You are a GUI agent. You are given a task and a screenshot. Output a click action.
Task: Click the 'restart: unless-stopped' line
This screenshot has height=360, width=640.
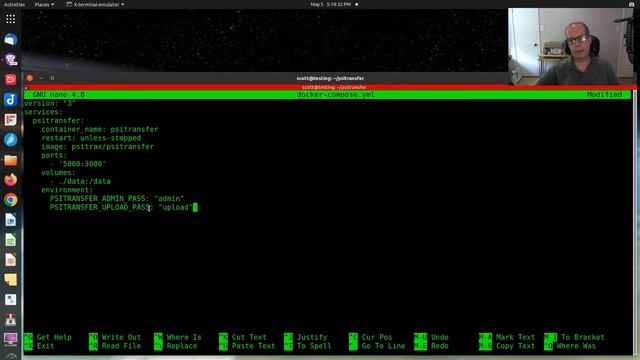click(x=91, y=138)
